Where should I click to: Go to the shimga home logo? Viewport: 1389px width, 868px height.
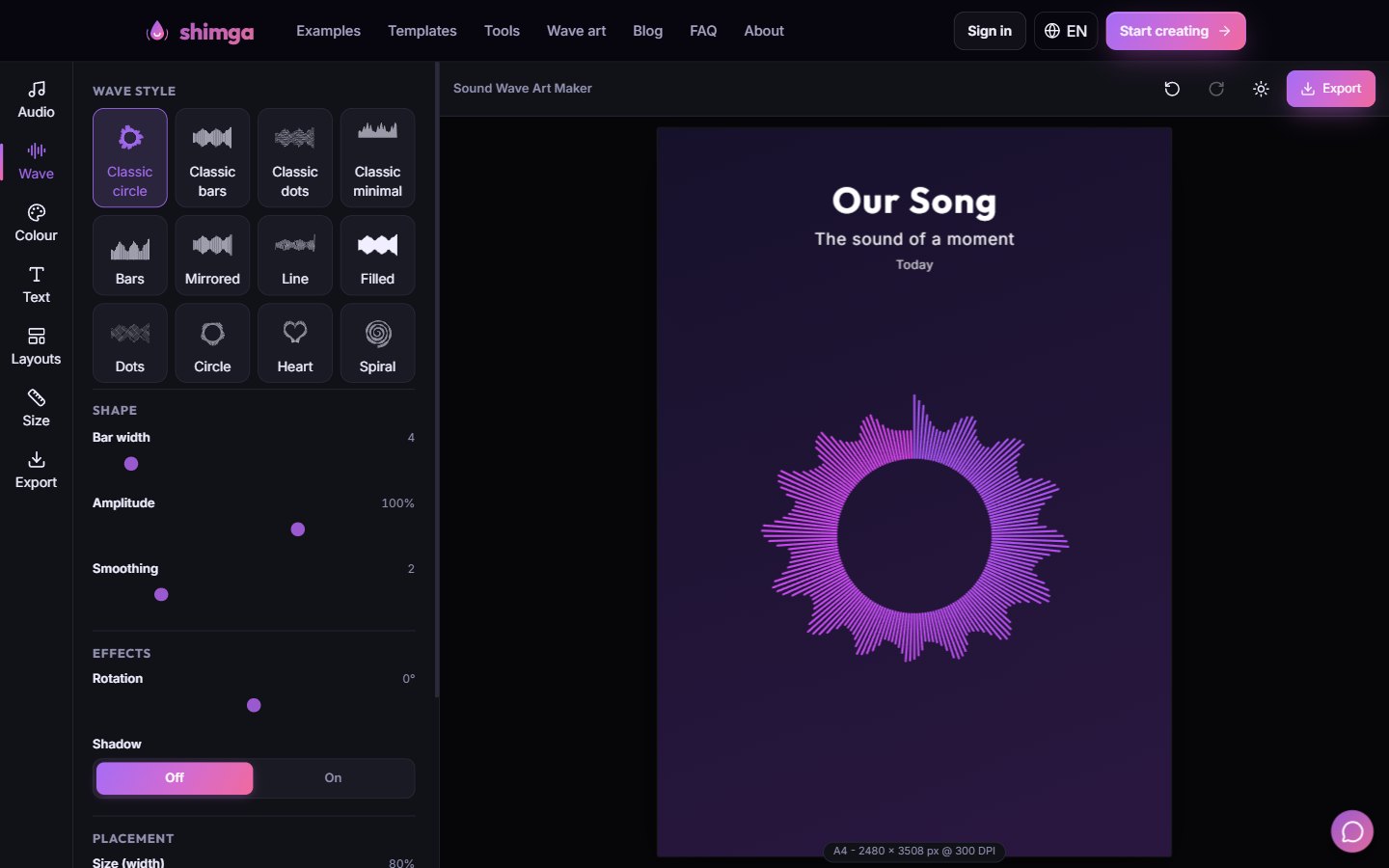(200, 32)
